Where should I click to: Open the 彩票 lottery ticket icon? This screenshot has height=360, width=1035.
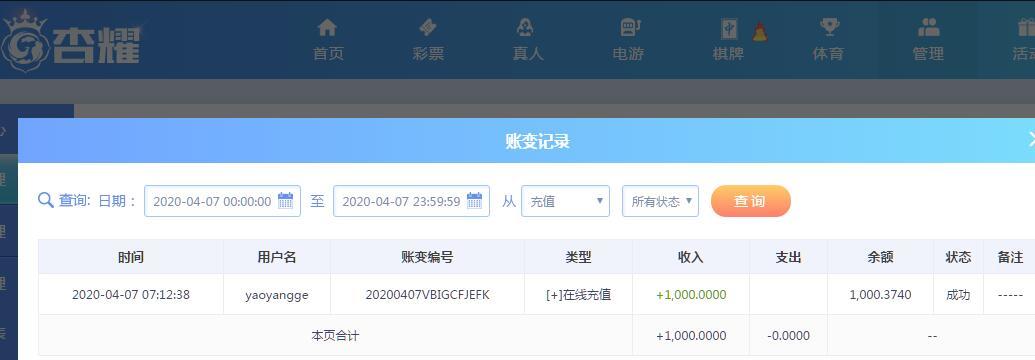428,28
